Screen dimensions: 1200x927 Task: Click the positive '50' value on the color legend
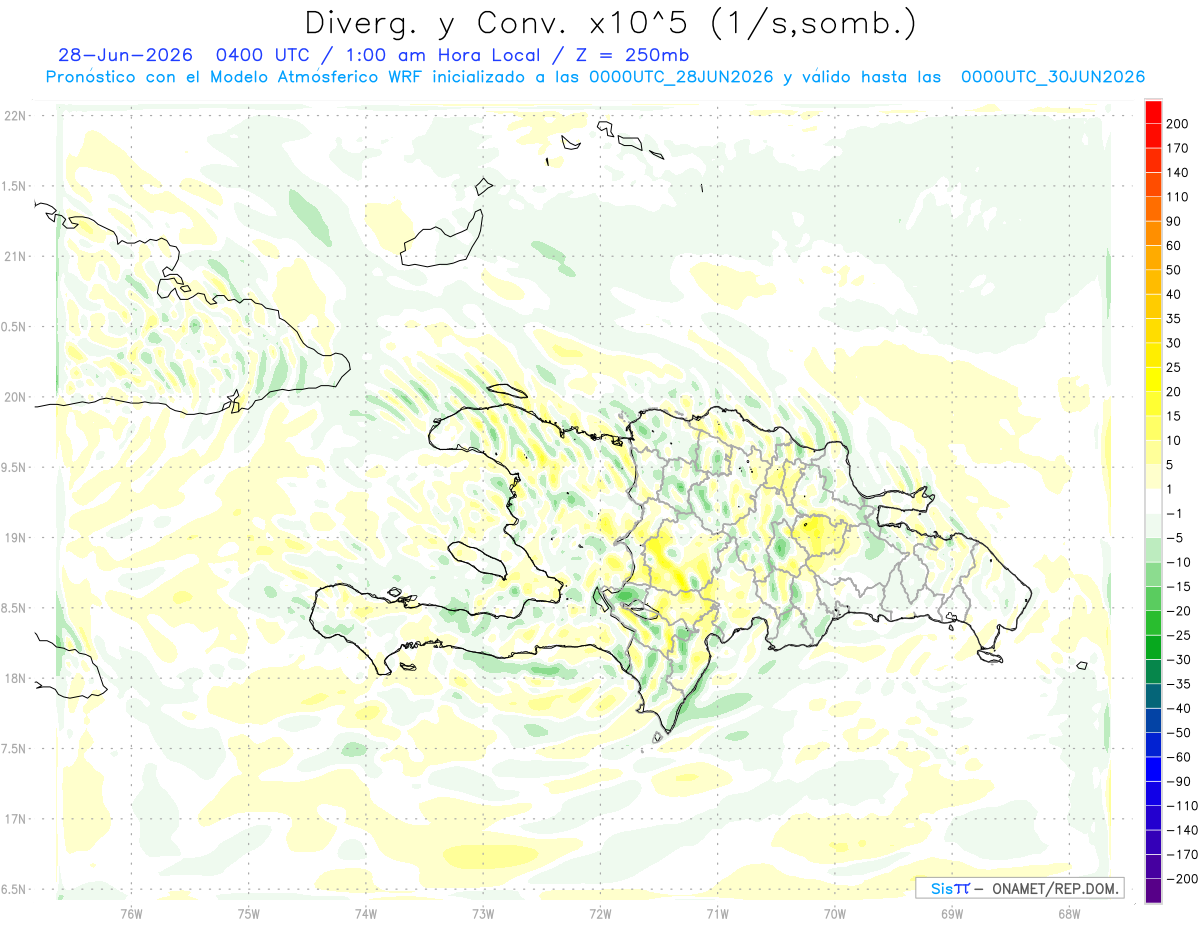coord(1174,269)
